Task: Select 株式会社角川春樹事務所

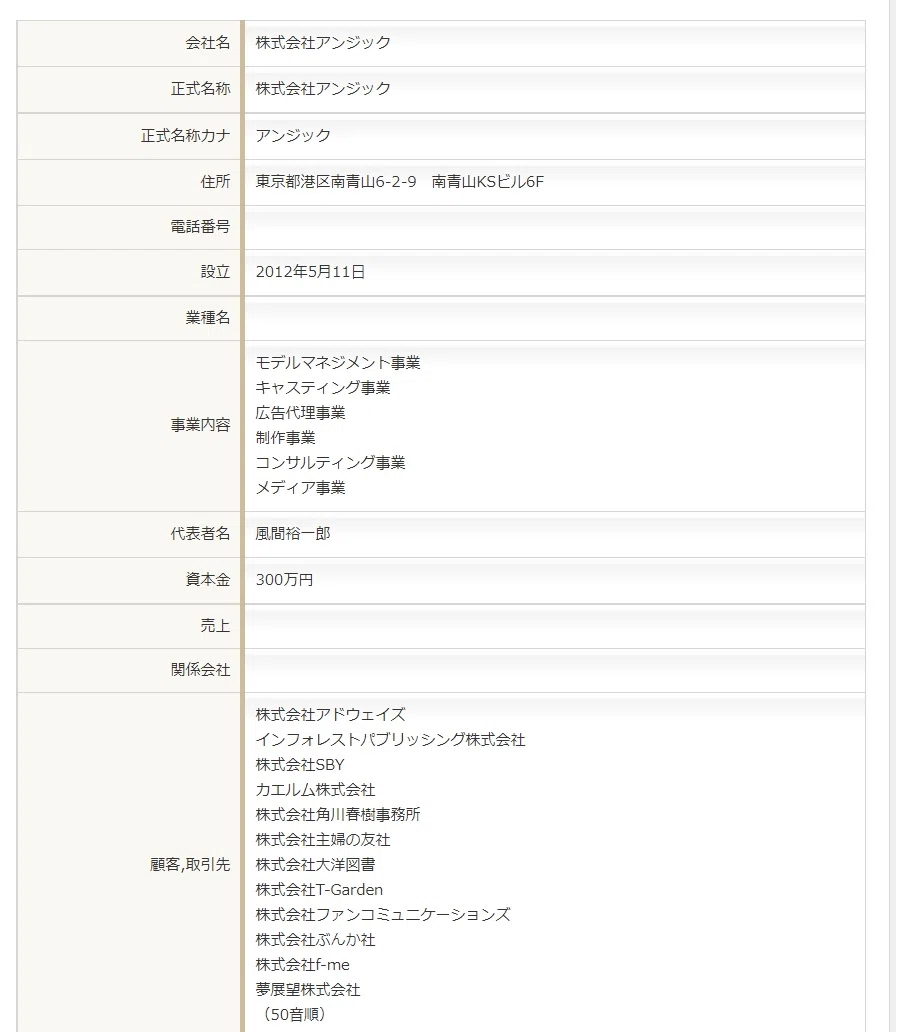Action: coord(338,815)
